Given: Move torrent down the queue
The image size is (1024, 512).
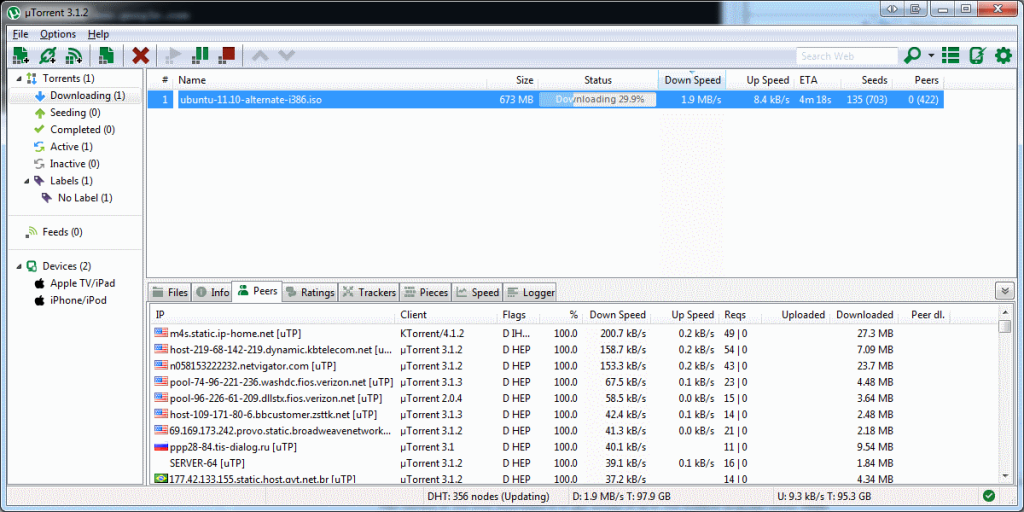Looking at the screenshot, I should coord(287,56).
